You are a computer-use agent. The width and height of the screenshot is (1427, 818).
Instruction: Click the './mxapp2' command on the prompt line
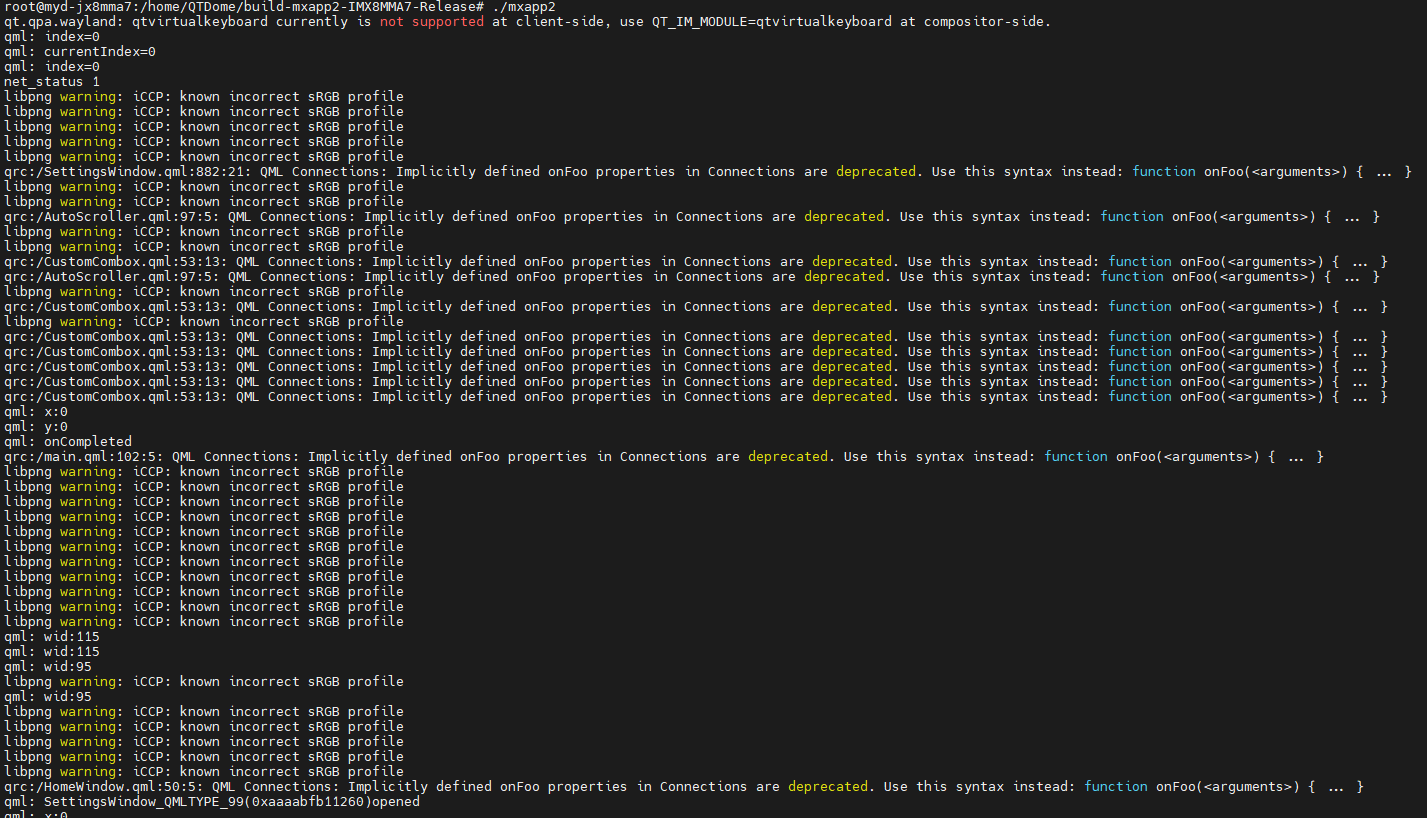523,6
